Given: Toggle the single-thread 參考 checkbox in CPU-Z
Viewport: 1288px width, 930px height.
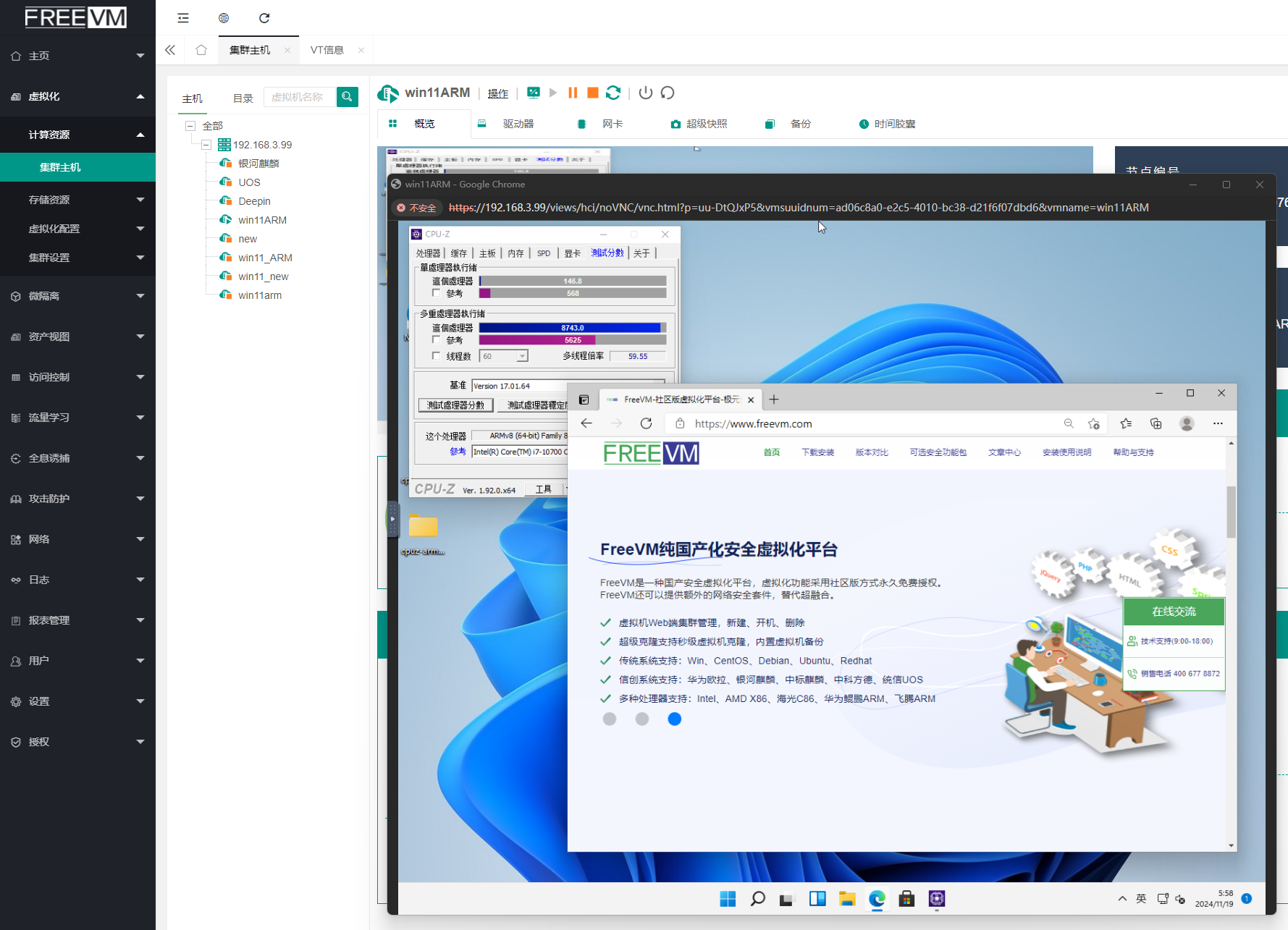Looking at the screenshot, I should click(x=437, y=293).
